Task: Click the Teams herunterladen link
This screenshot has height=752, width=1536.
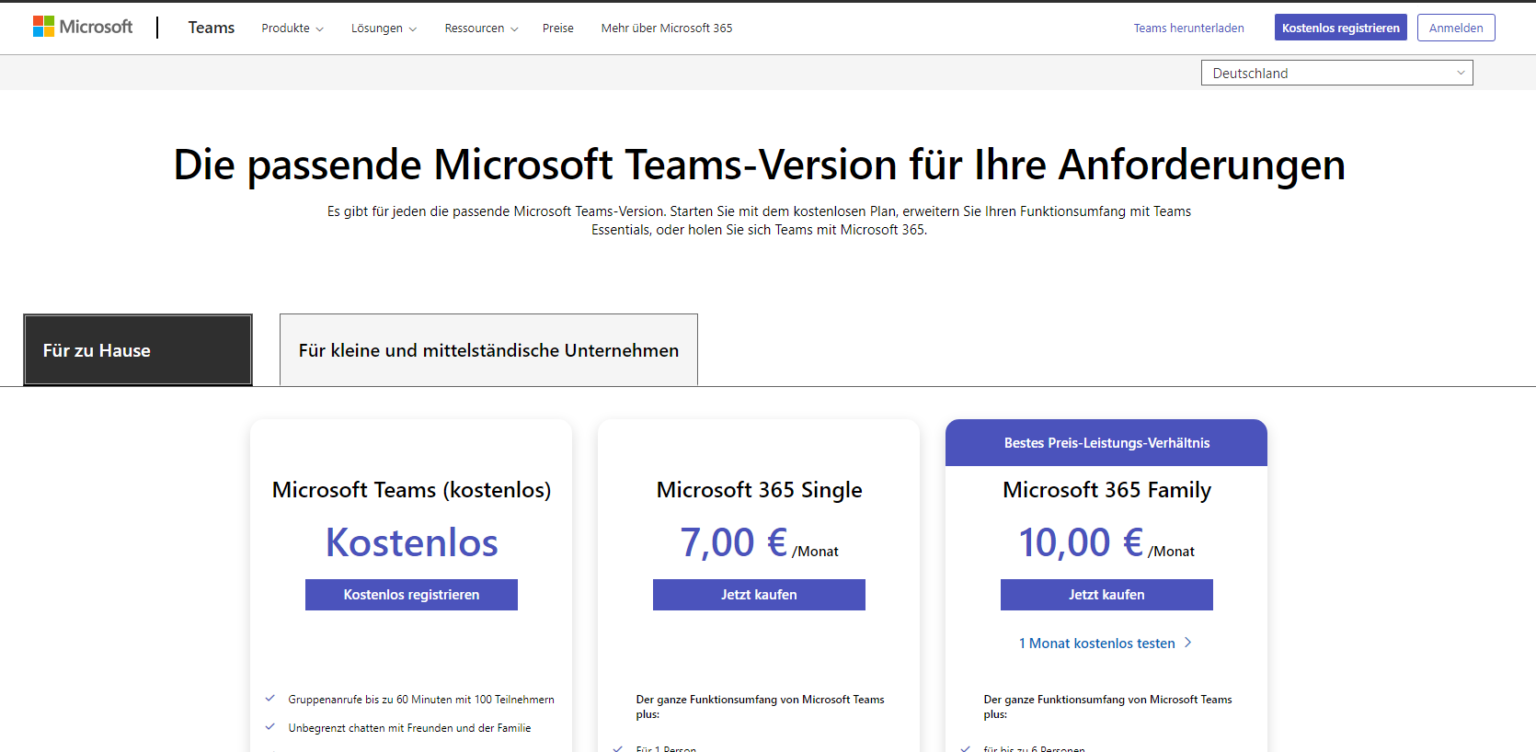Action: click(1188, 28)
